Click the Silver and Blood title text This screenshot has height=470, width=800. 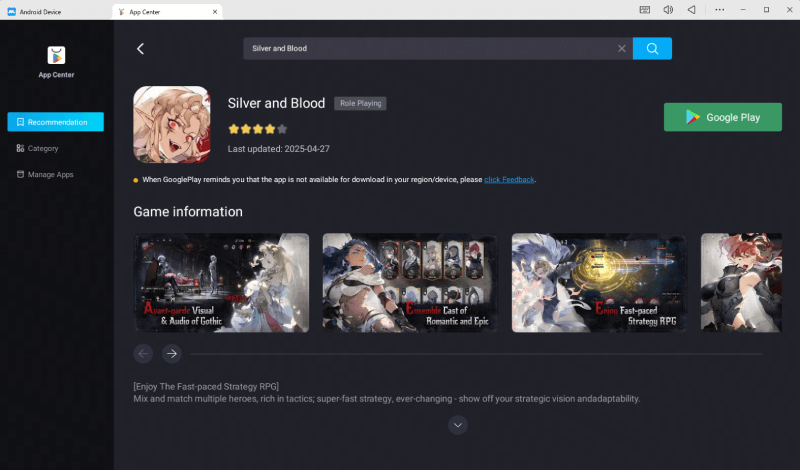click(x=276, y=103)
